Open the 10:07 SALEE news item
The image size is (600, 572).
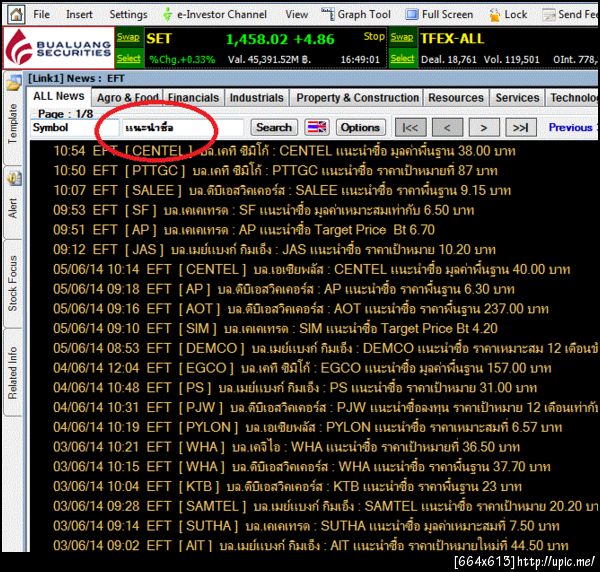click(282, 190)
